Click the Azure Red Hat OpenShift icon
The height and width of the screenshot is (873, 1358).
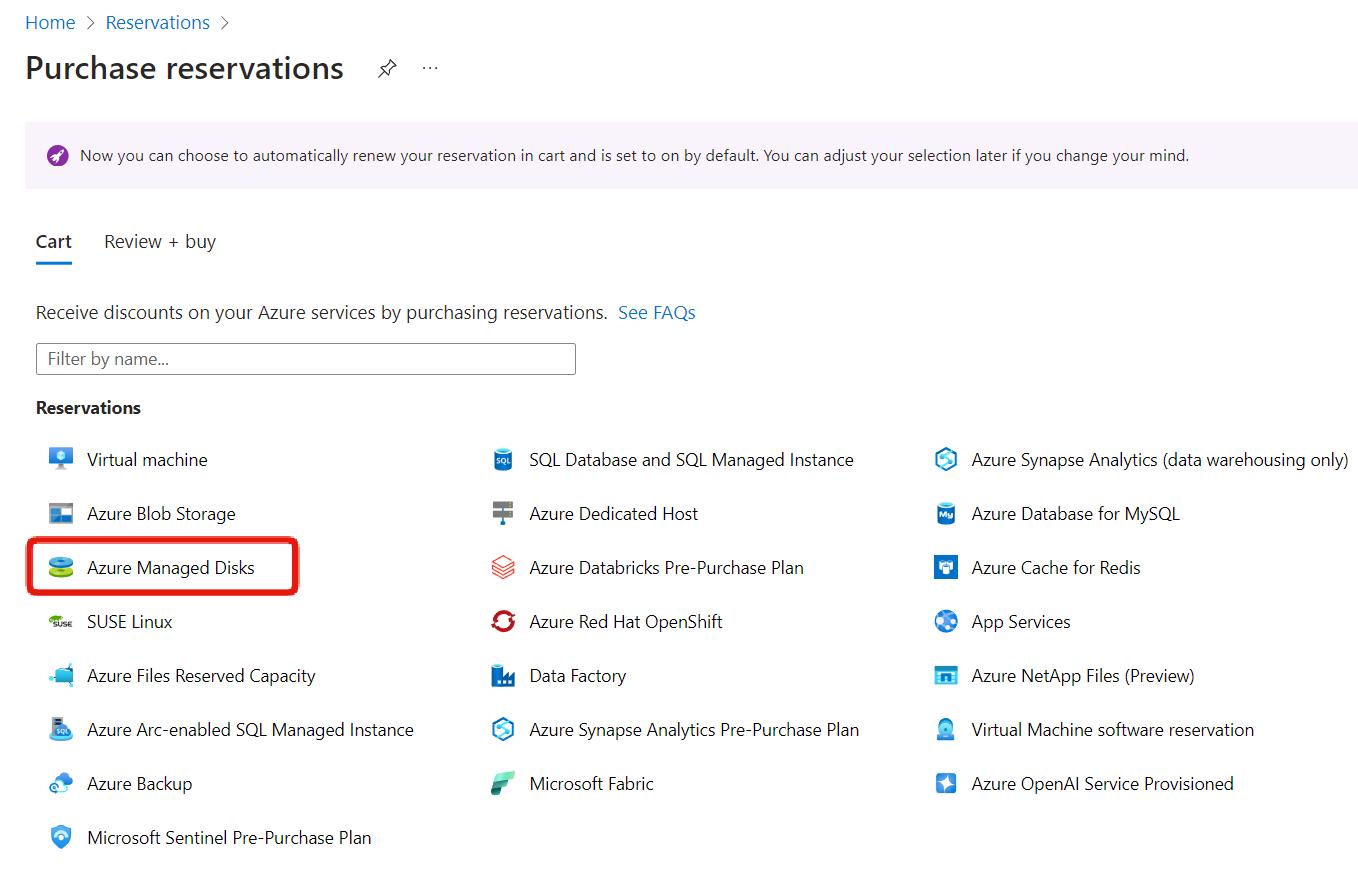(x=503, y=621)
